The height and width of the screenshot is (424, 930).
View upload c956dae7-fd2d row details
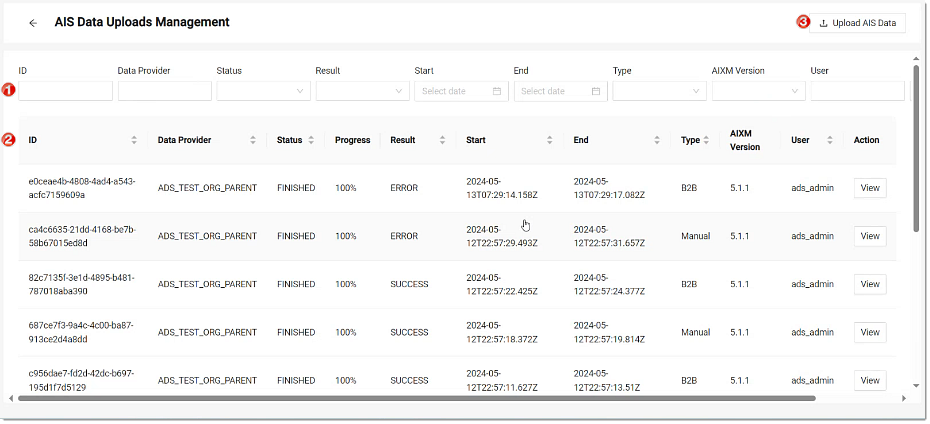870,380
